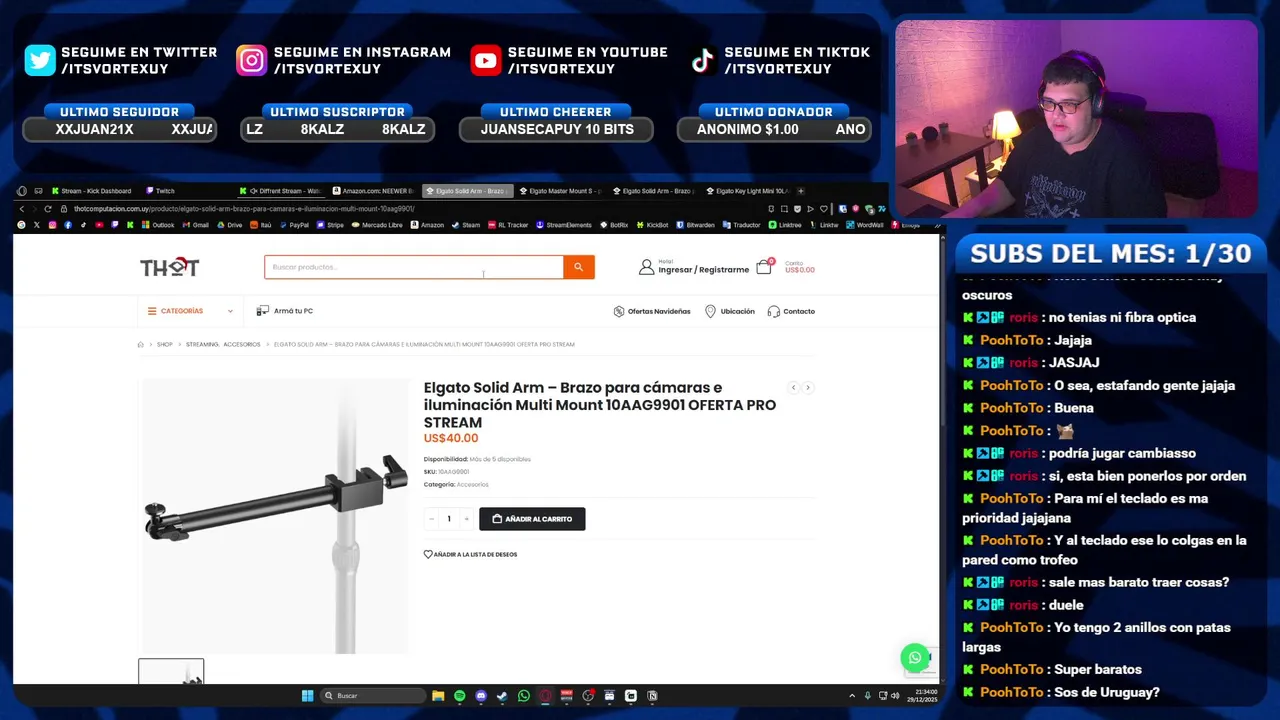The image size is (1280, 720).
Task: Click the US$40.00 price text
Action: click(451, 438)
